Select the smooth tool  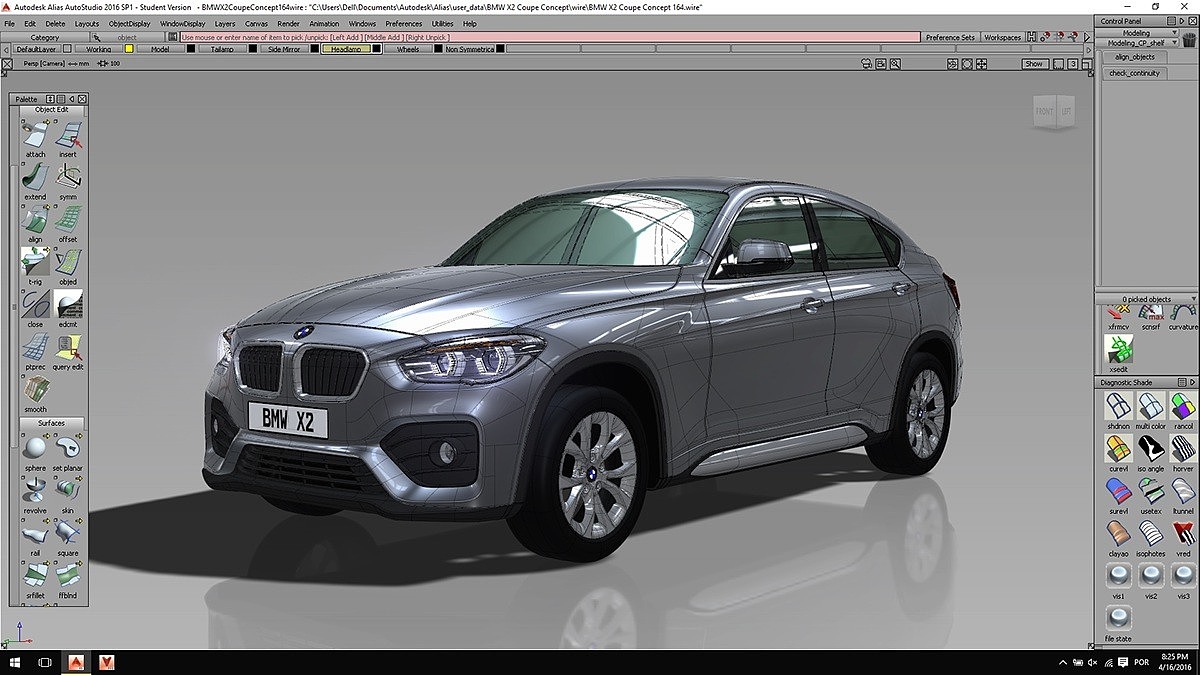pos(36,390)
